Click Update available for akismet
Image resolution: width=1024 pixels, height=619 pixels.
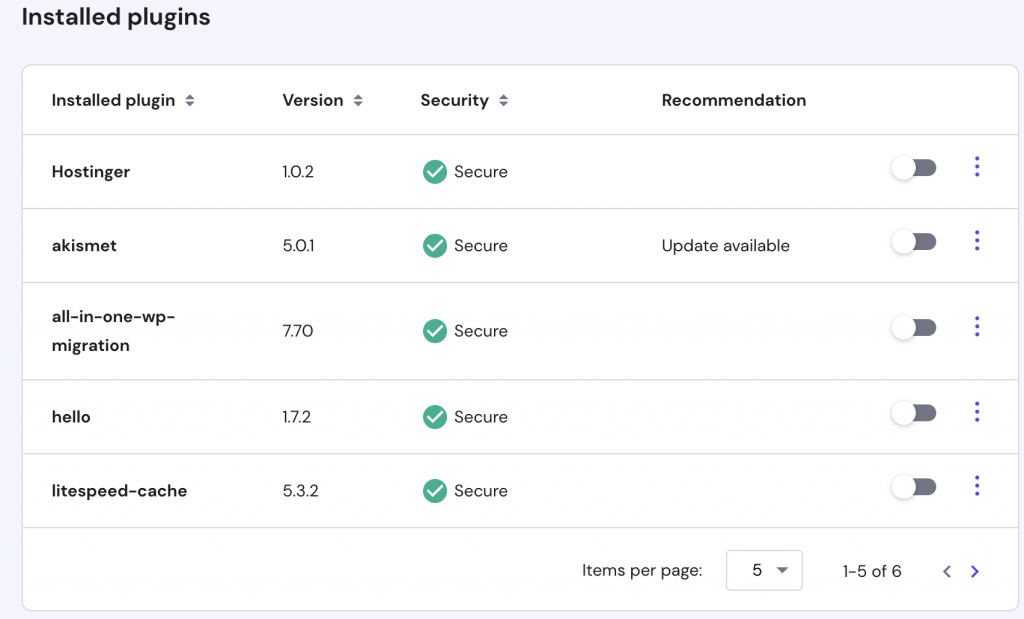tap(725, 246)
